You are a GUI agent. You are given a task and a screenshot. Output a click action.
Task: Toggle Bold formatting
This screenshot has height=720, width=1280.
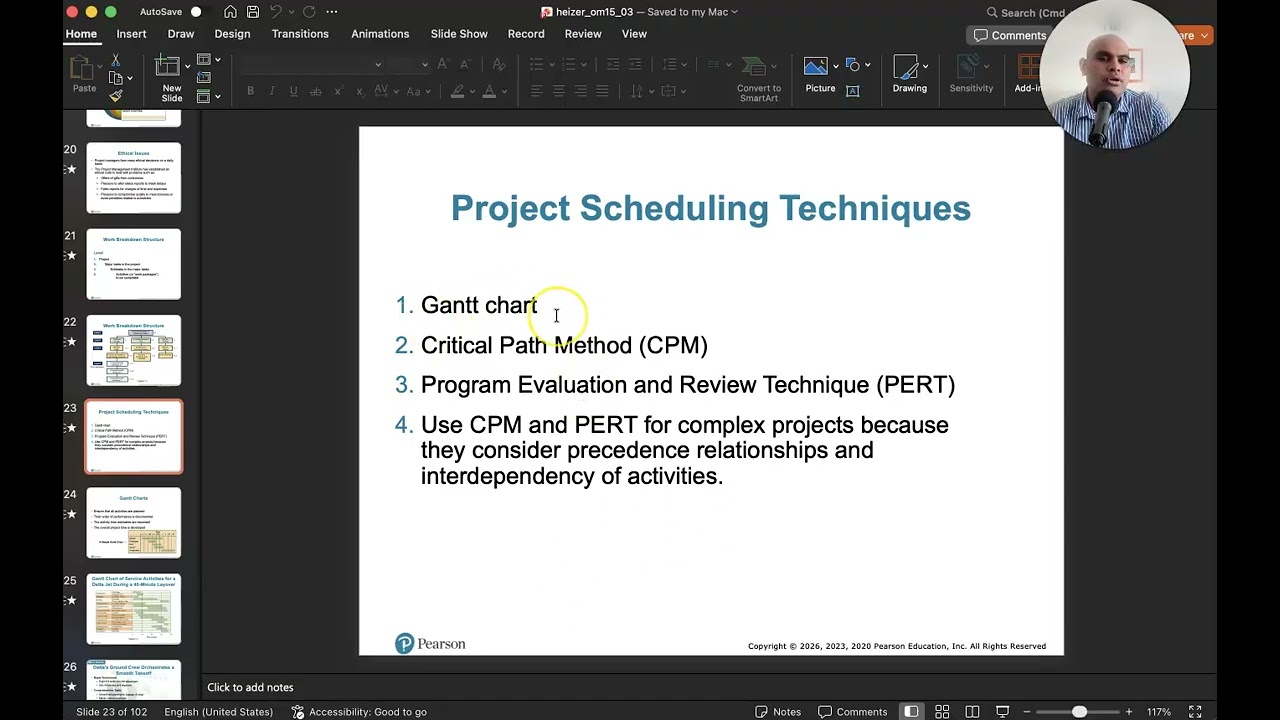click(x=250, y=91)
